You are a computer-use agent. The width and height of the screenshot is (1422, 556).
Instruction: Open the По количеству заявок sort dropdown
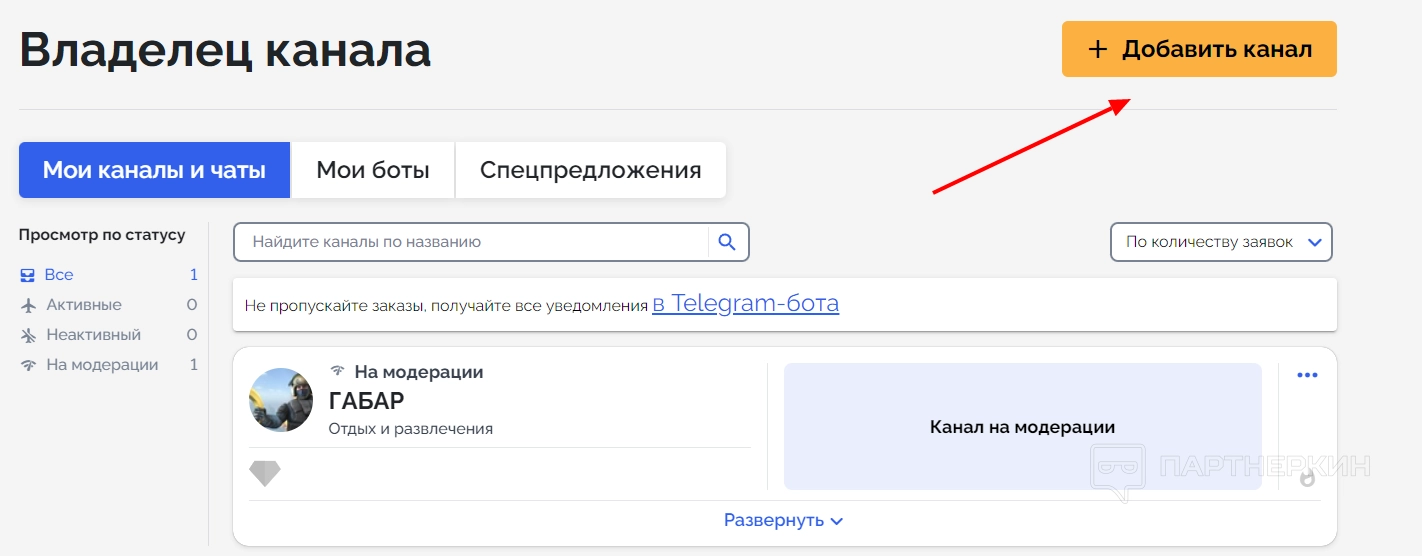(1221, 242)
